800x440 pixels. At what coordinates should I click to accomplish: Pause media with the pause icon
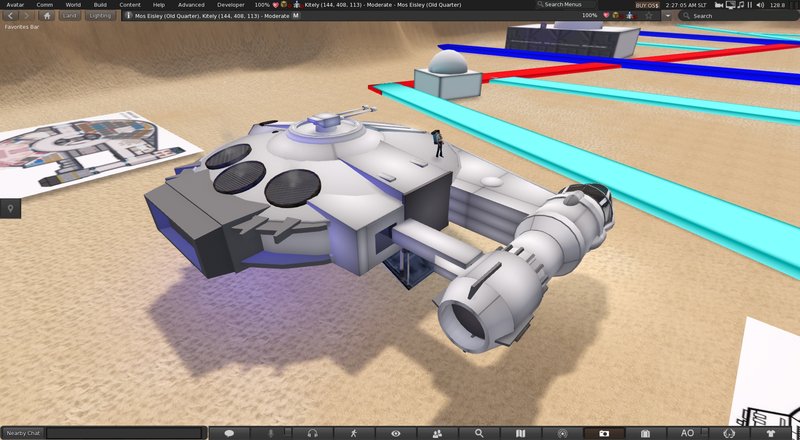click(x=750, y=5)
